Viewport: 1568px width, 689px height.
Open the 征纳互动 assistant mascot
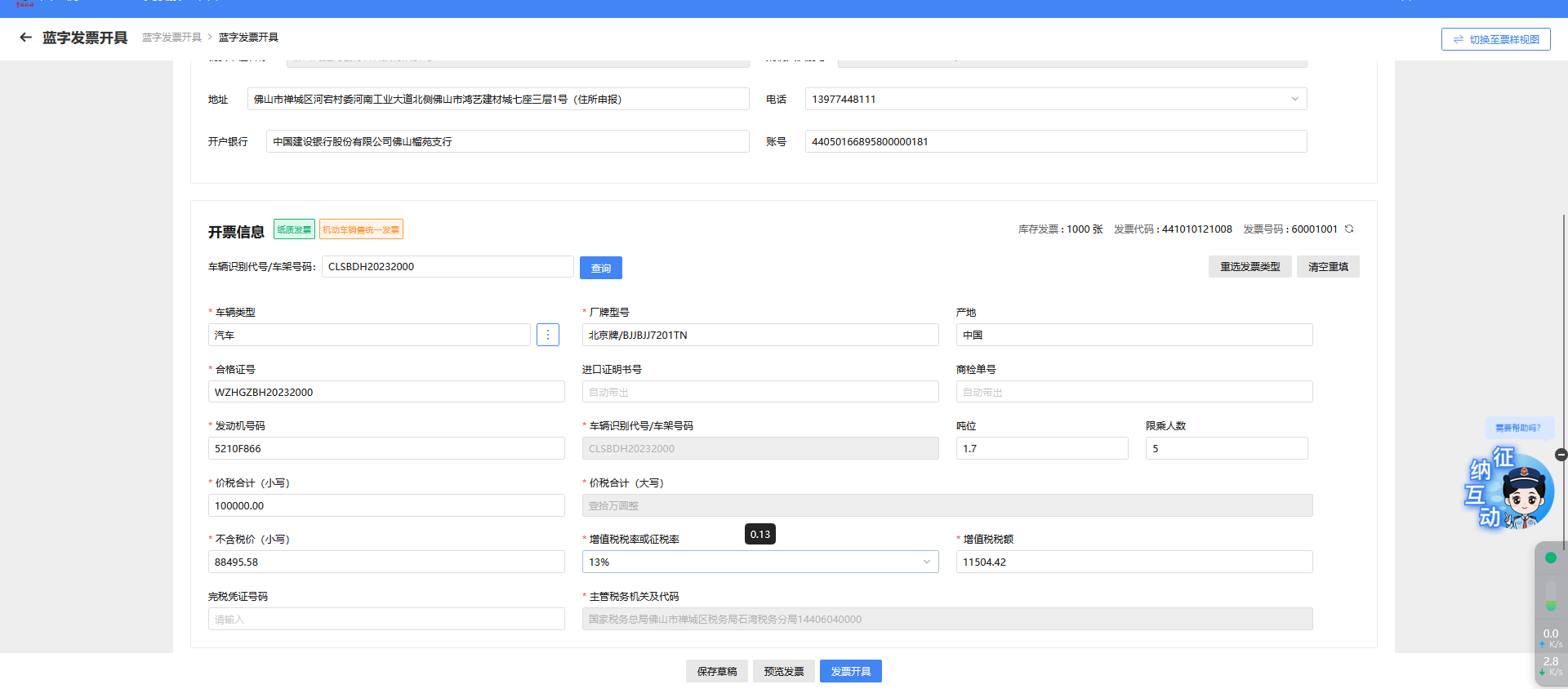pos(1511,490)
